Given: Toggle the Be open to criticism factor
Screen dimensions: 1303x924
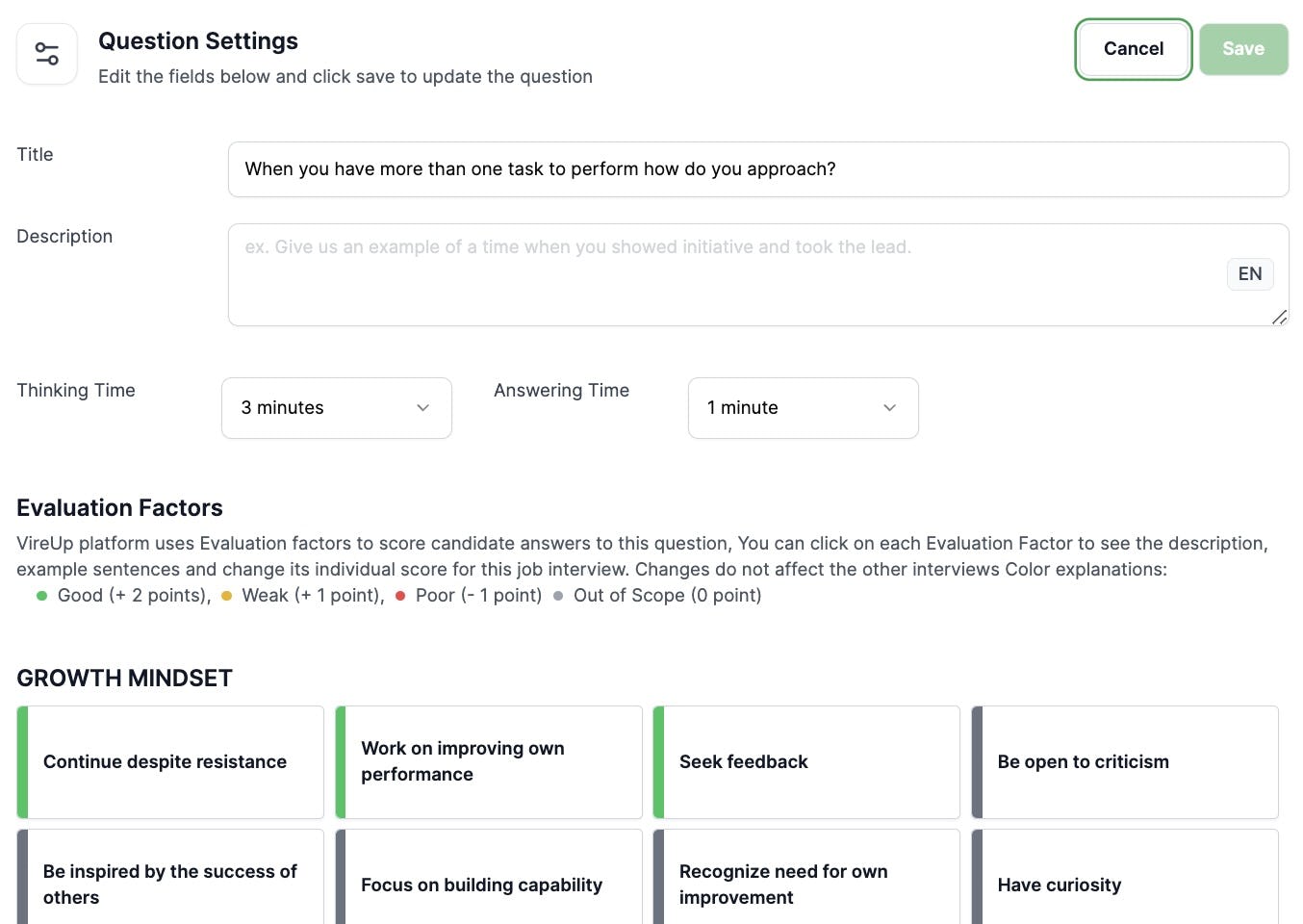Looking at the screenshot, I should (x=1124, y=761).
